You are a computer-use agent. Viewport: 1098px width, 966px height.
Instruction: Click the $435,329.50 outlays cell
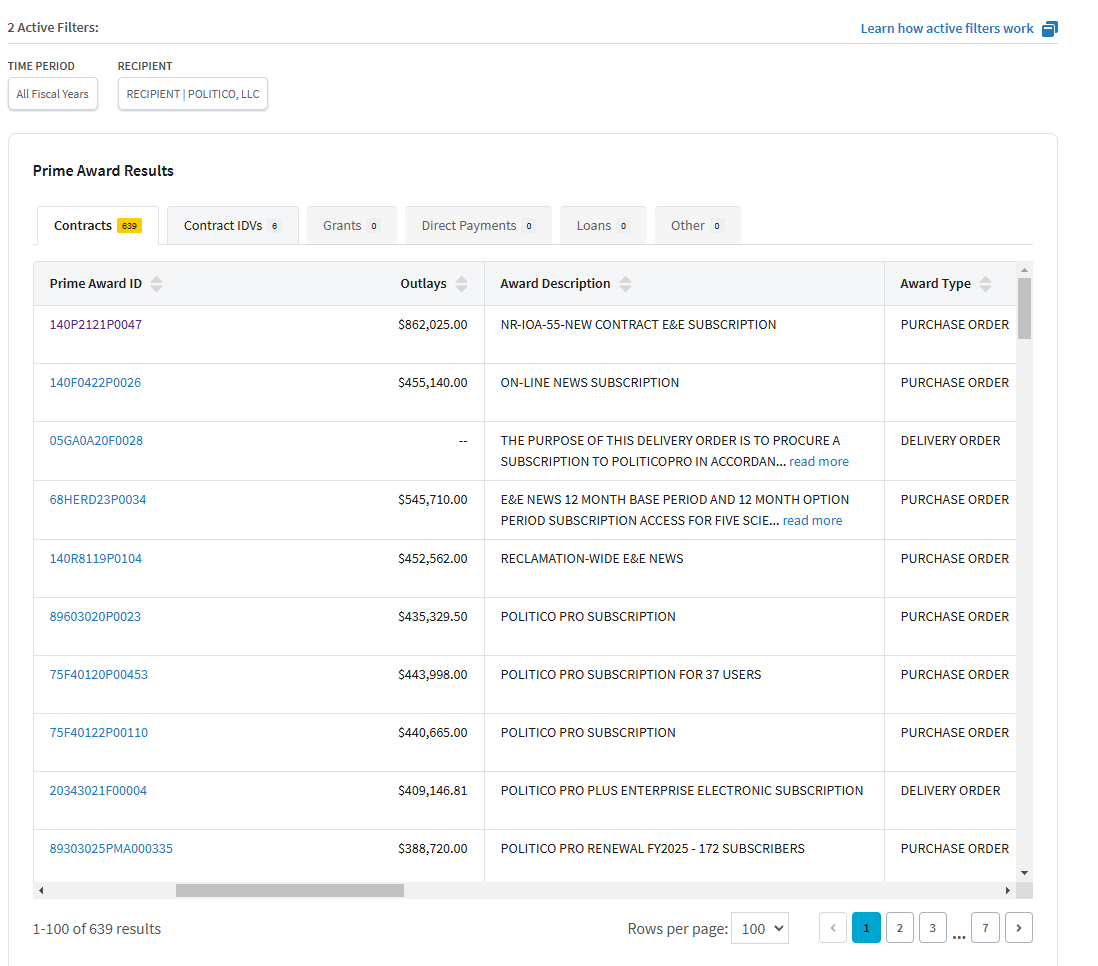pyautogui.click(x=433, y=616)
